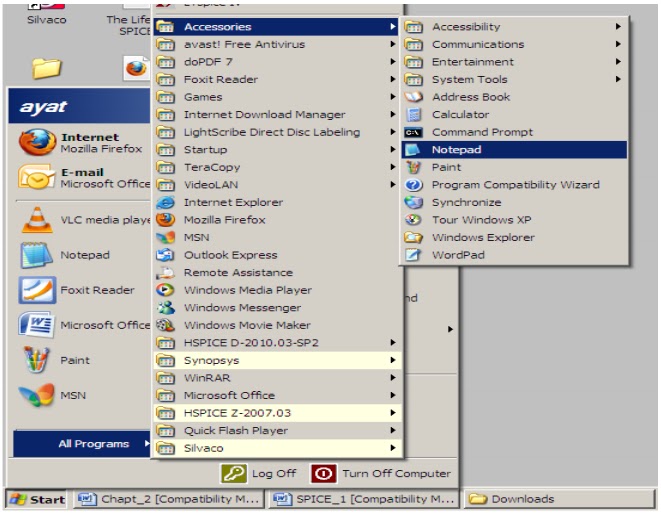Click the Start button
This screenshot has height=513, width=661.
tap(37, 500)
